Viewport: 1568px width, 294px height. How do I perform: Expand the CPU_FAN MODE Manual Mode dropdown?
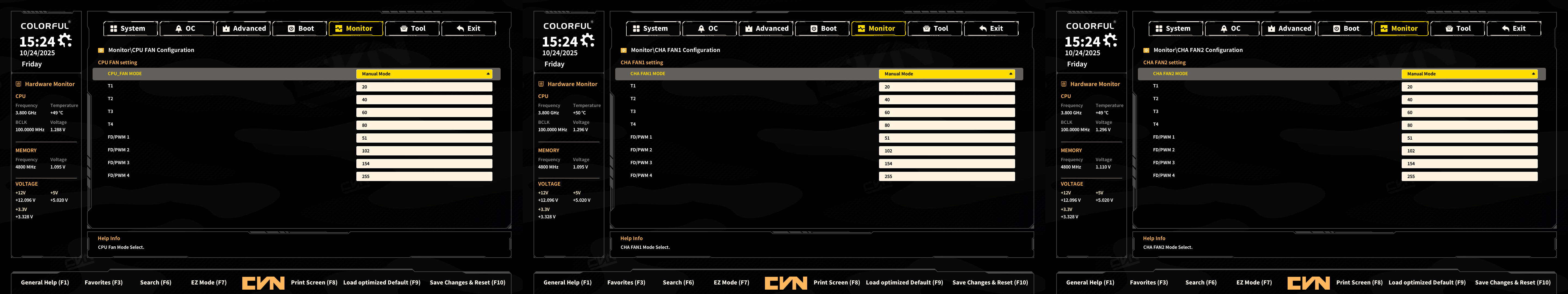tap(424, 74)
